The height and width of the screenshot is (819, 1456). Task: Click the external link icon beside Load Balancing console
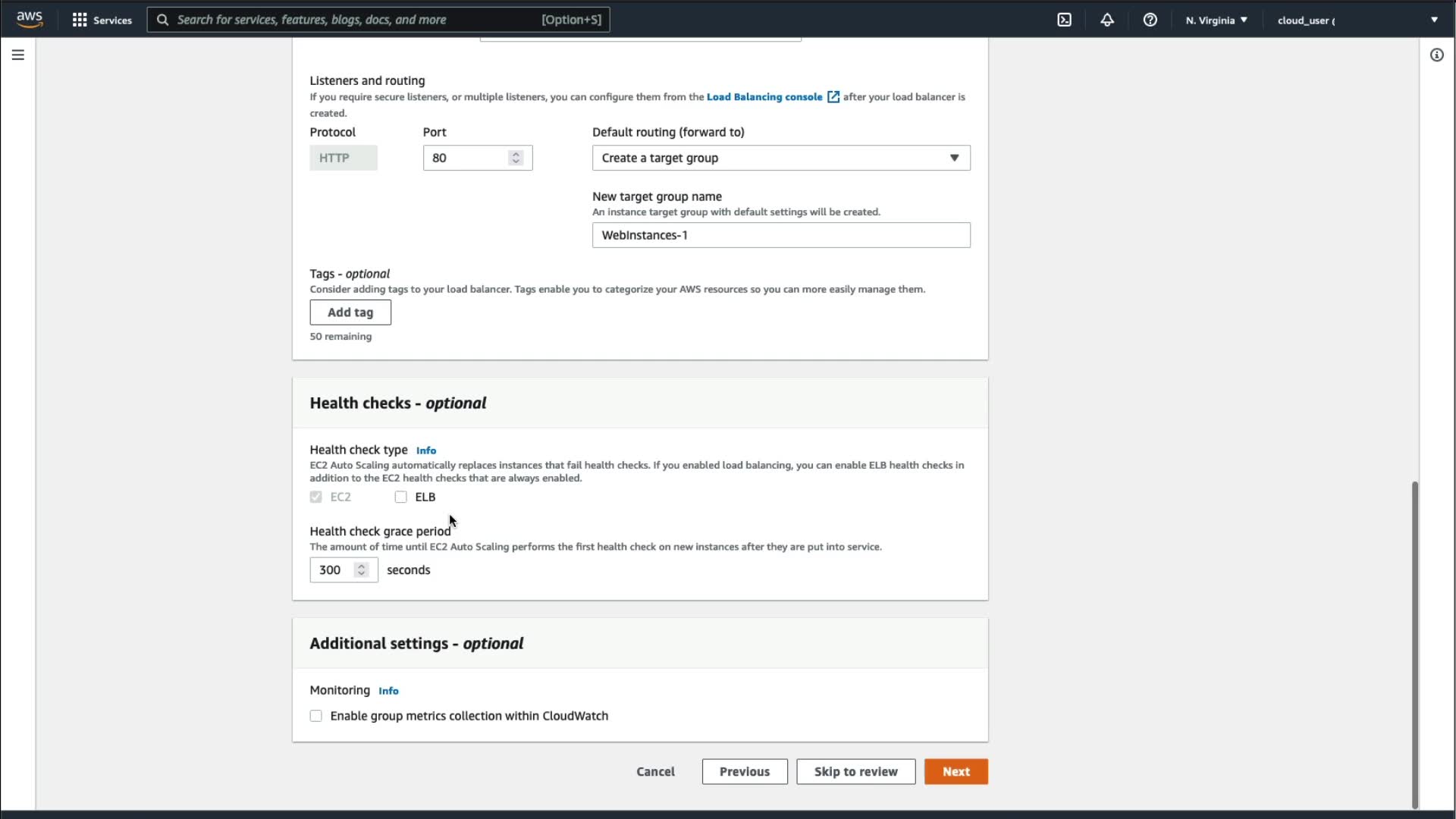click(x=833, y=97)
